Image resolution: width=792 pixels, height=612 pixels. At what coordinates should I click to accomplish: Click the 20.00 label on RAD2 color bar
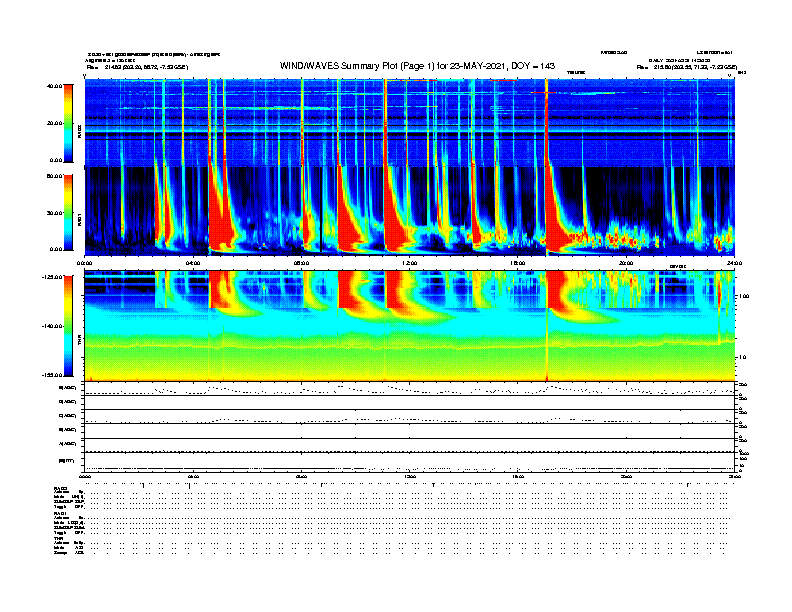(x=54, y=123)
